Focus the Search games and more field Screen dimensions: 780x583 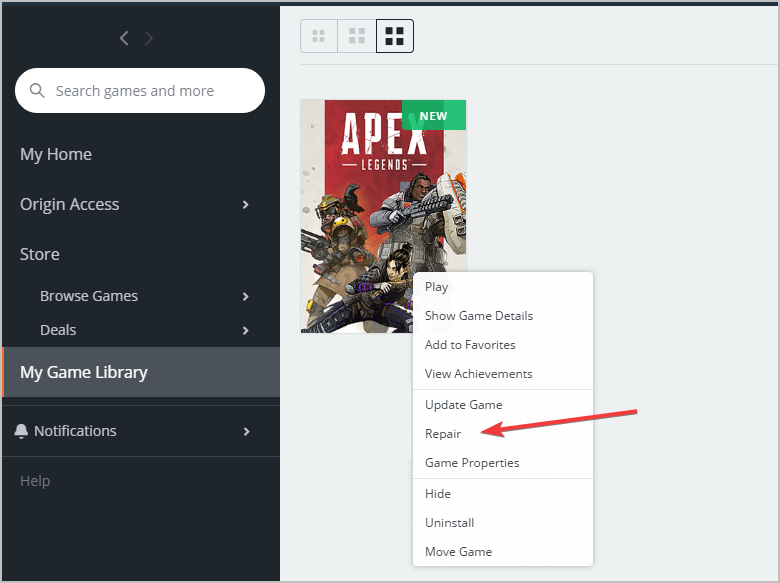point(140,91)
